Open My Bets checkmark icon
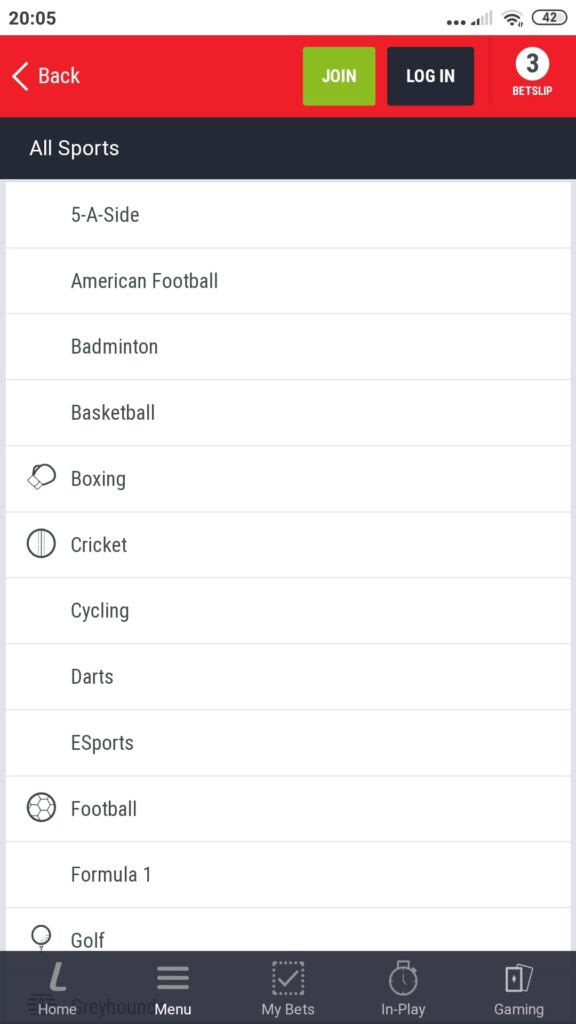 288,978
